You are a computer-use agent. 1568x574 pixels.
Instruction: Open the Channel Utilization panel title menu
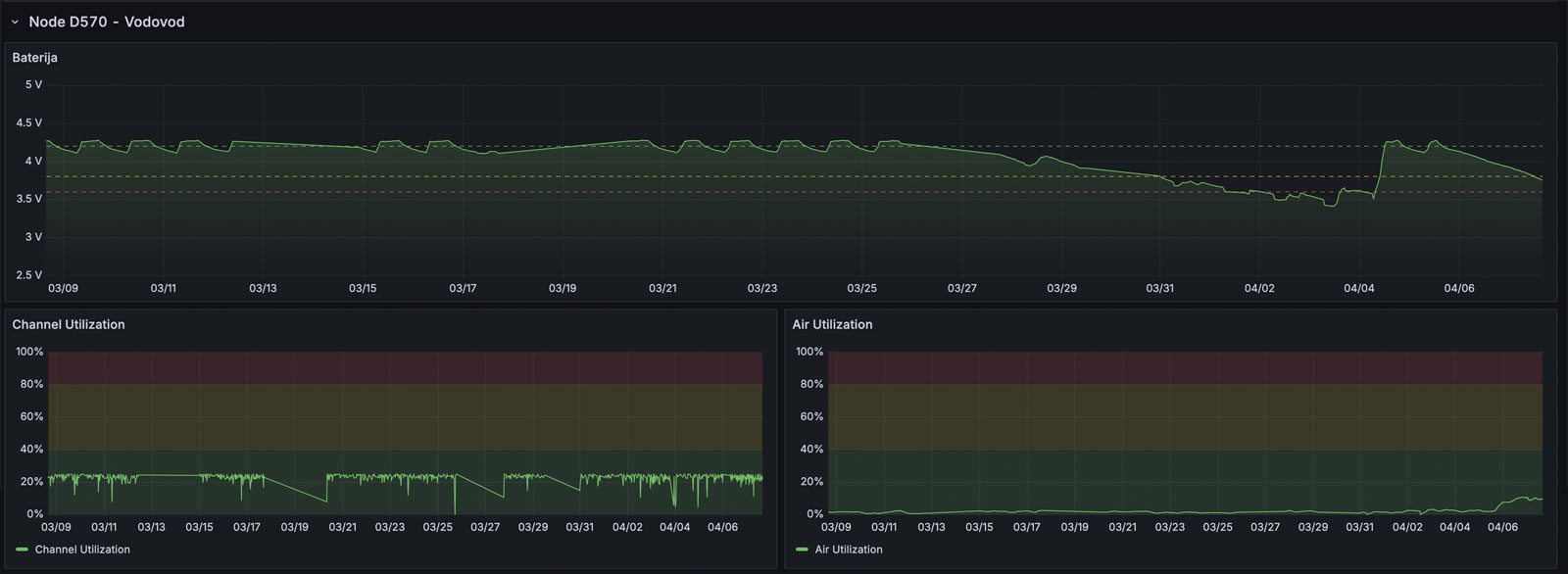pos(69,324)
